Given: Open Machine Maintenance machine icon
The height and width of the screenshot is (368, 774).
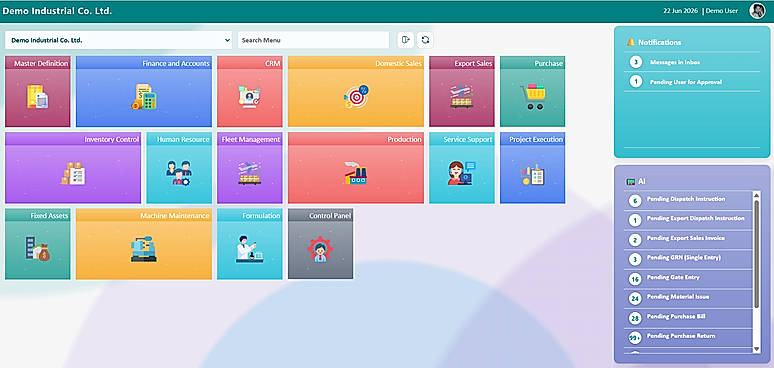Looking at the screenshot, I should [x=144, y=249].
